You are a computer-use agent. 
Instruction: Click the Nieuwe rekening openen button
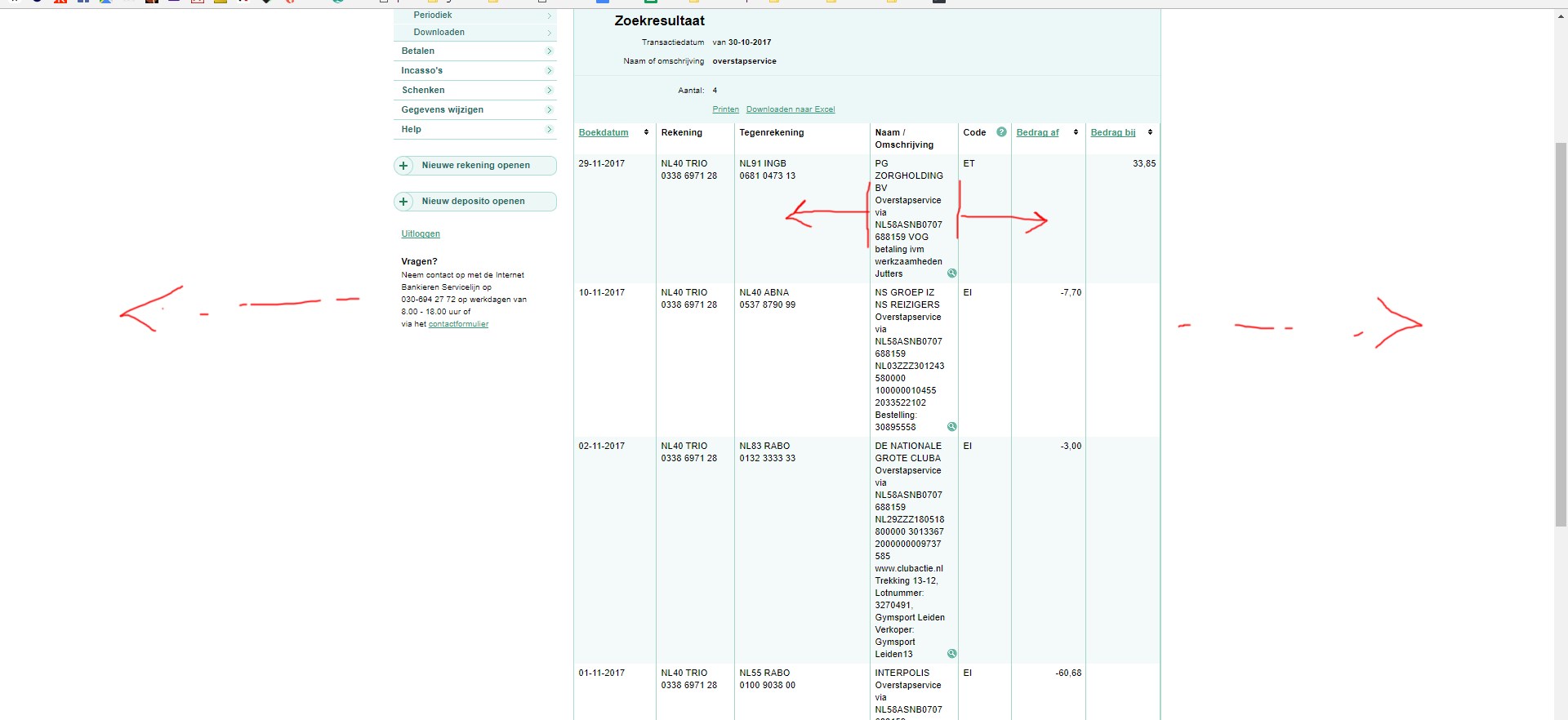(x=475, y=166)
